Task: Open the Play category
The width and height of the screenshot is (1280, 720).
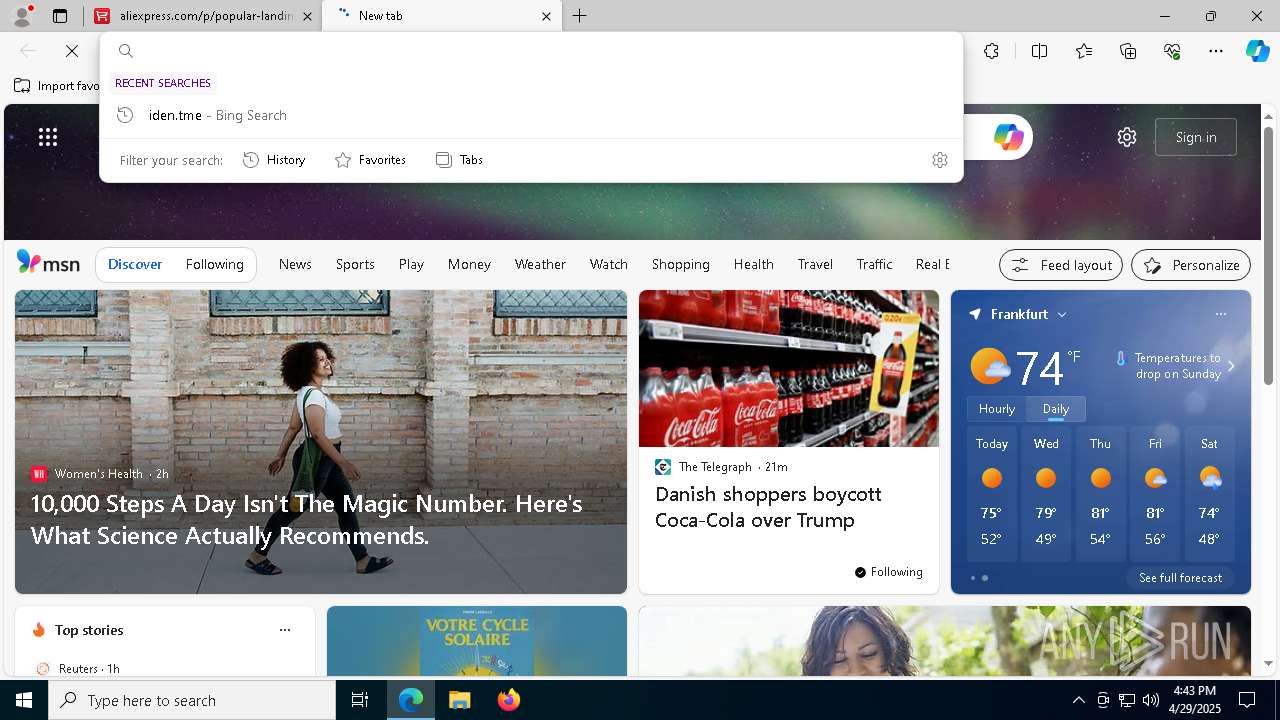Action: tap(411, 264)
